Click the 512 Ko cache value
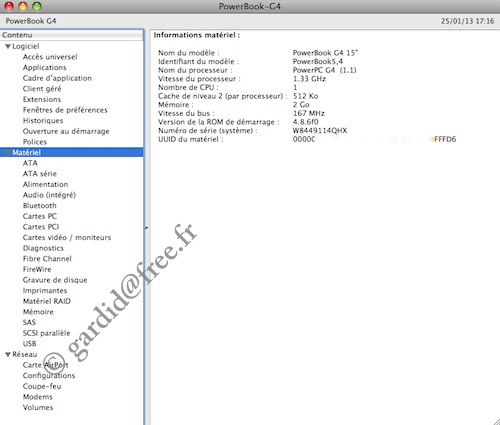 305,96
